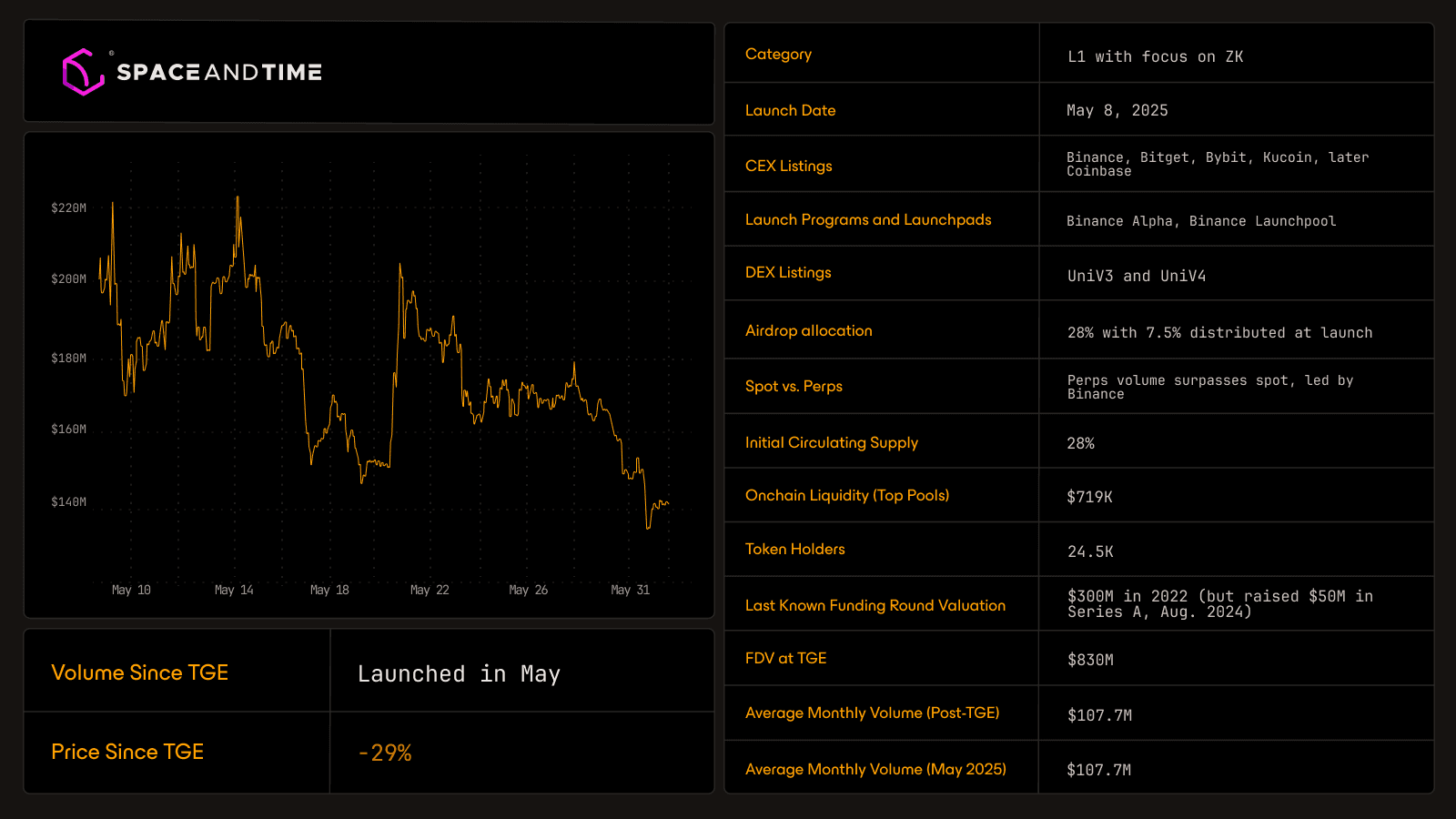Click the Initial Circulating Supply label
The height and width of the screenshot is (819, 1456).
click(x=832, y=443)
